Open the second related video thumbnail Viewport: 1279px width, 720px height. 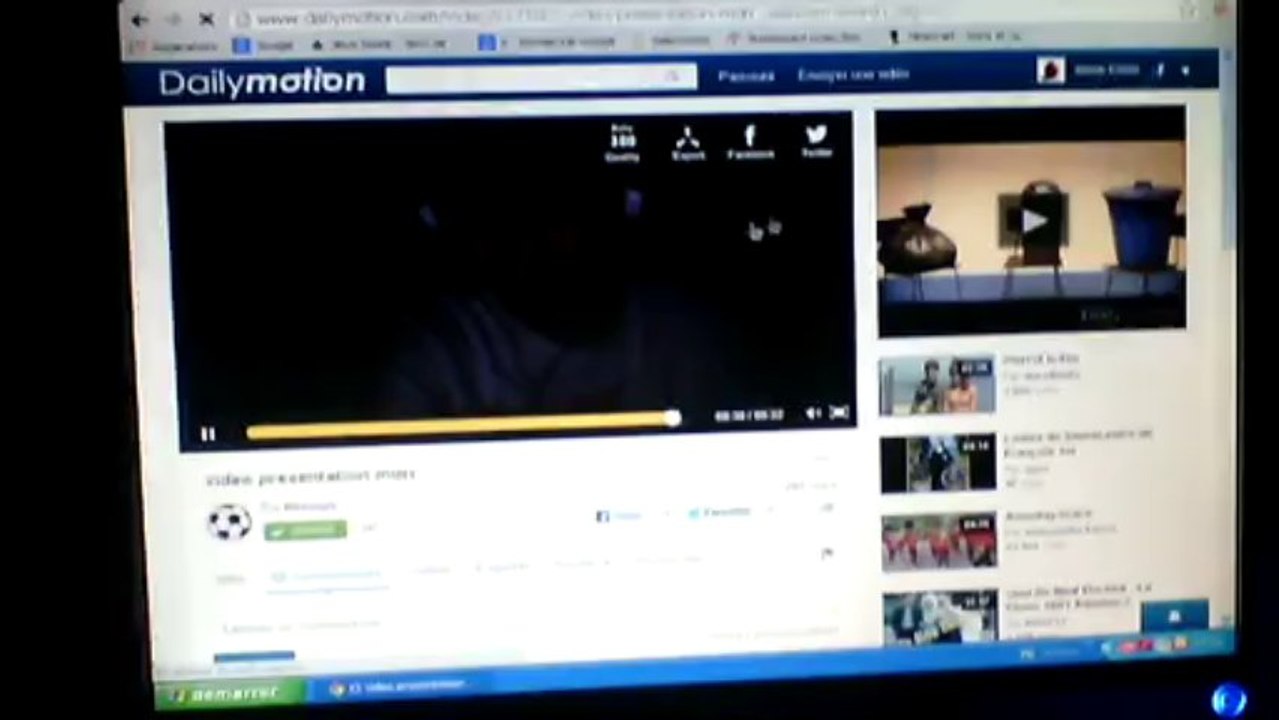pos(938,463)
